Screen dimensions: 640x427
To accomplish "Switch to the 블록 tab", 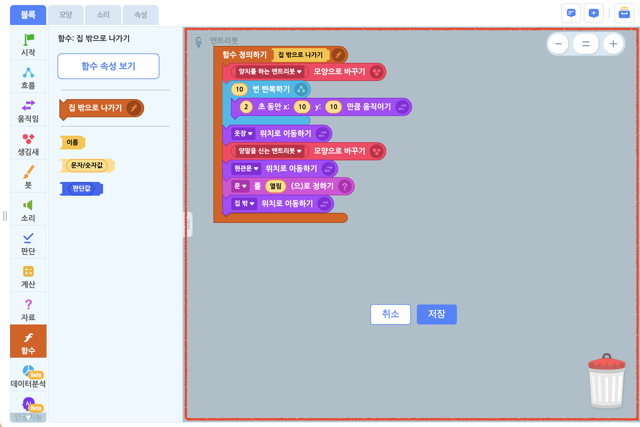I will [28, 15].
